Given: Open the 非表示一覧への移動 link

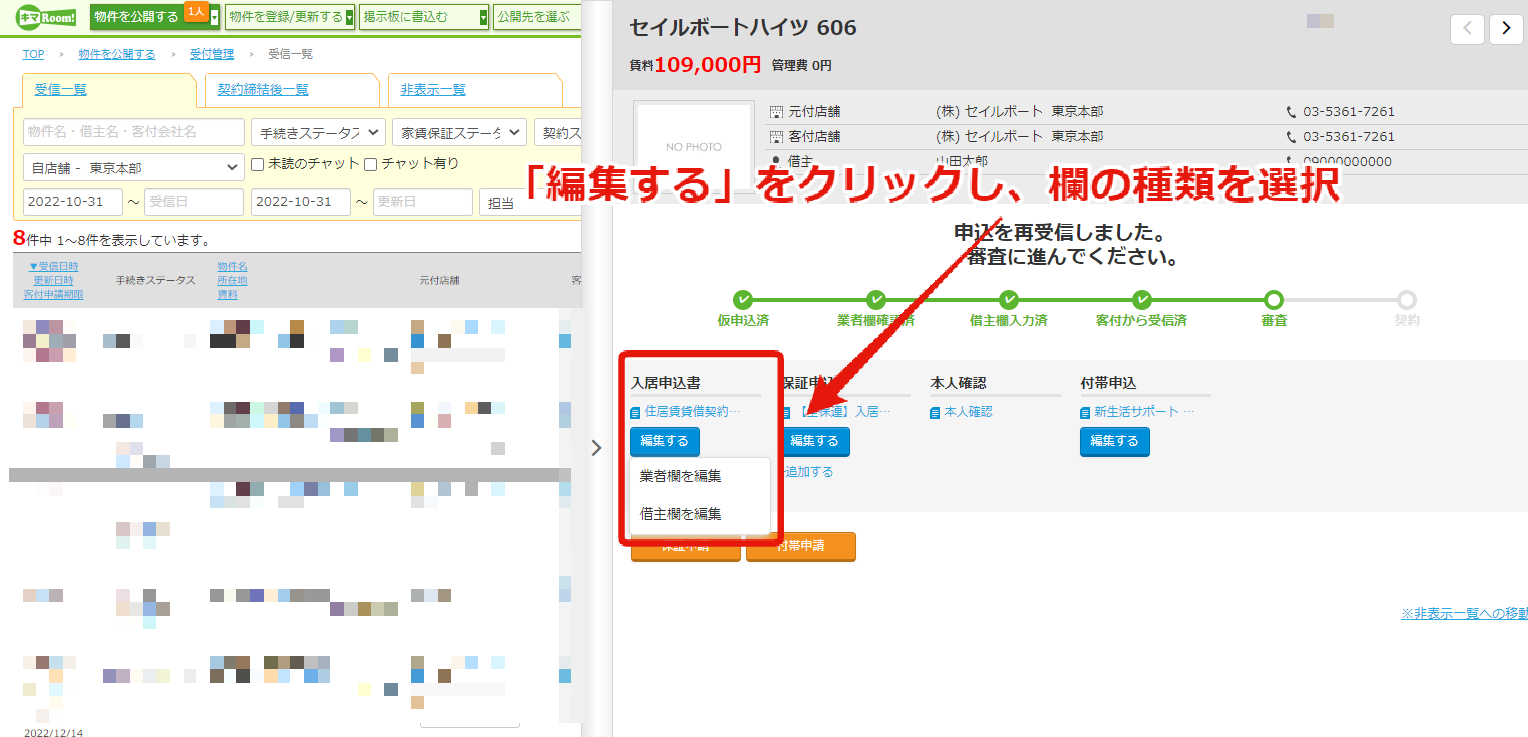Looking at the screenshot, I should coord(1464,613).
